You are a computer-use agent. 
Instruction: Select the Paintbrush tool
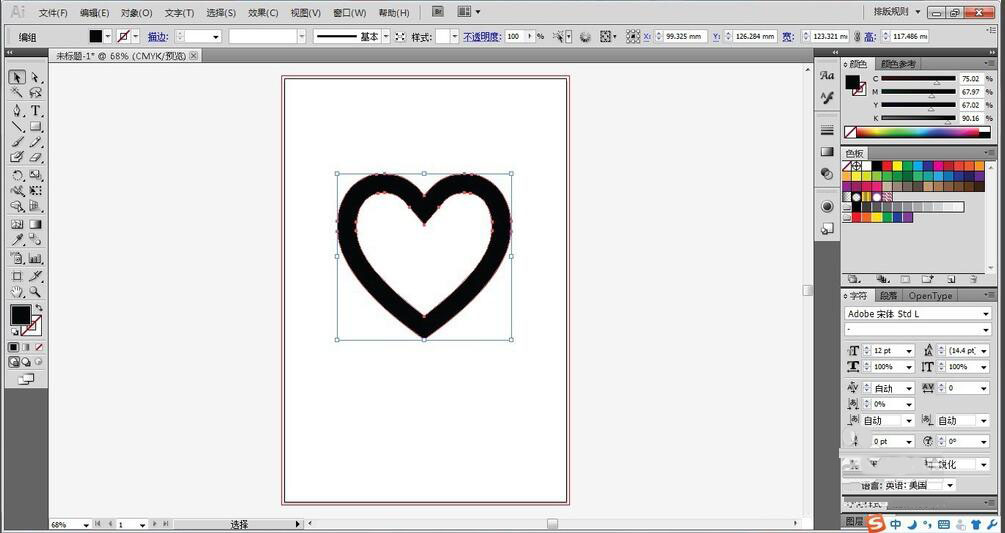[17, 142]
